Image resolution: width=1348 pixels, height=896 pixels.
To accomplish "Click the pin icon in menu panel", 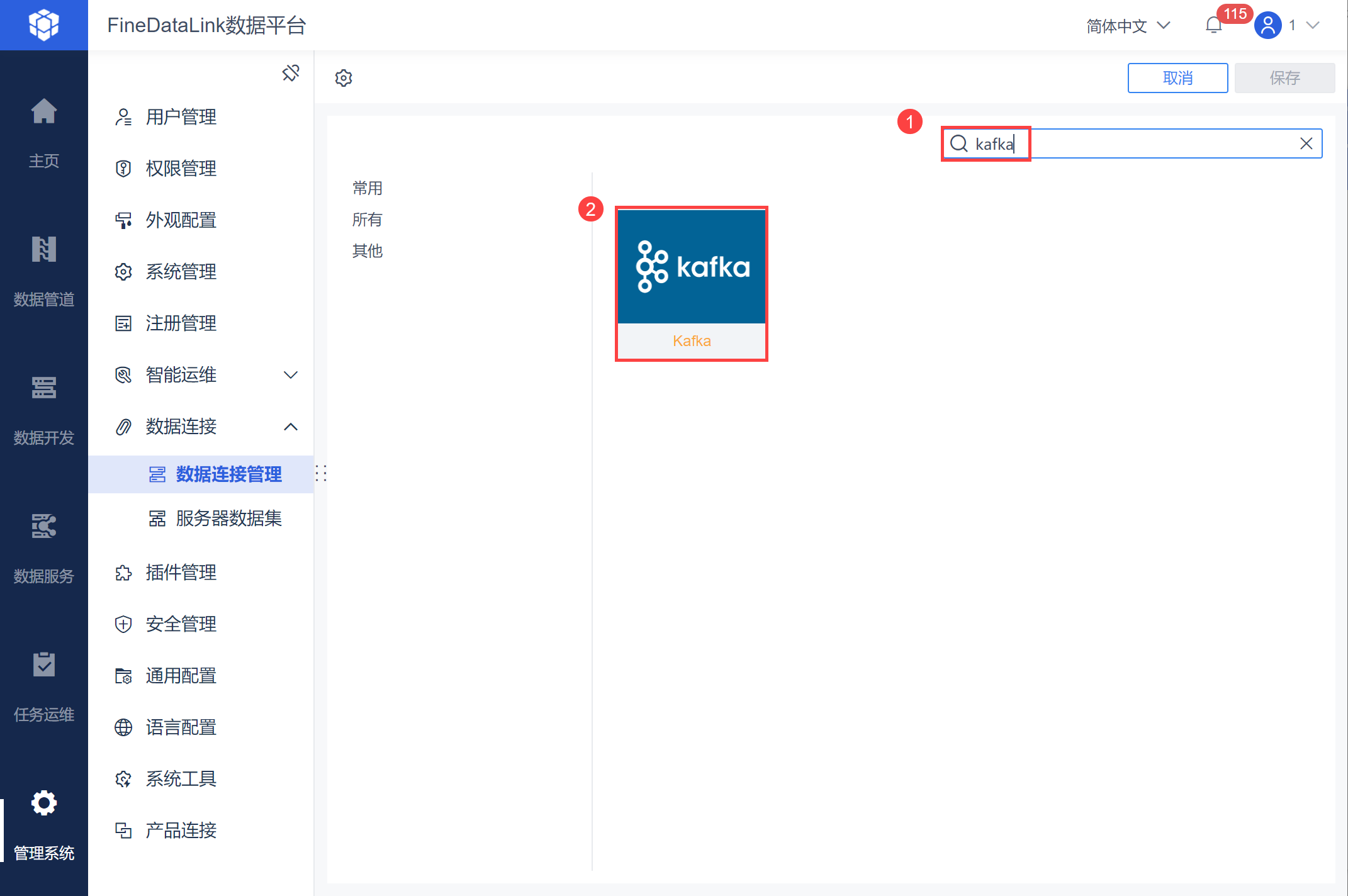I will [291, 73].
